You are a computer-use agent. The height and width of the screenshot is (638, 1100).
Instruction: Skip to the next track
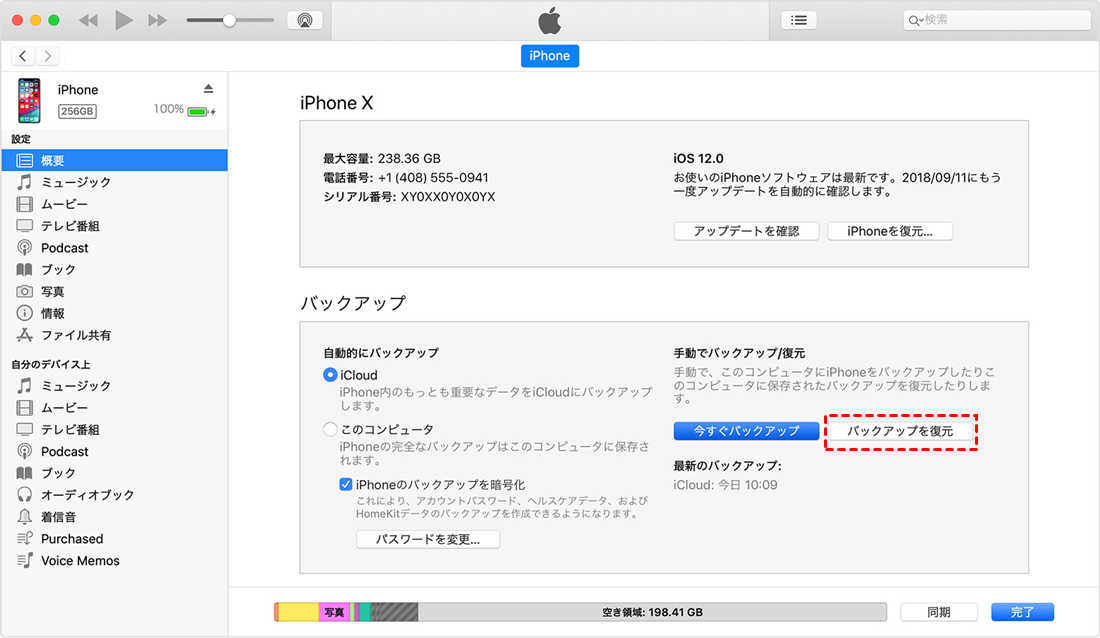[157, 20]
